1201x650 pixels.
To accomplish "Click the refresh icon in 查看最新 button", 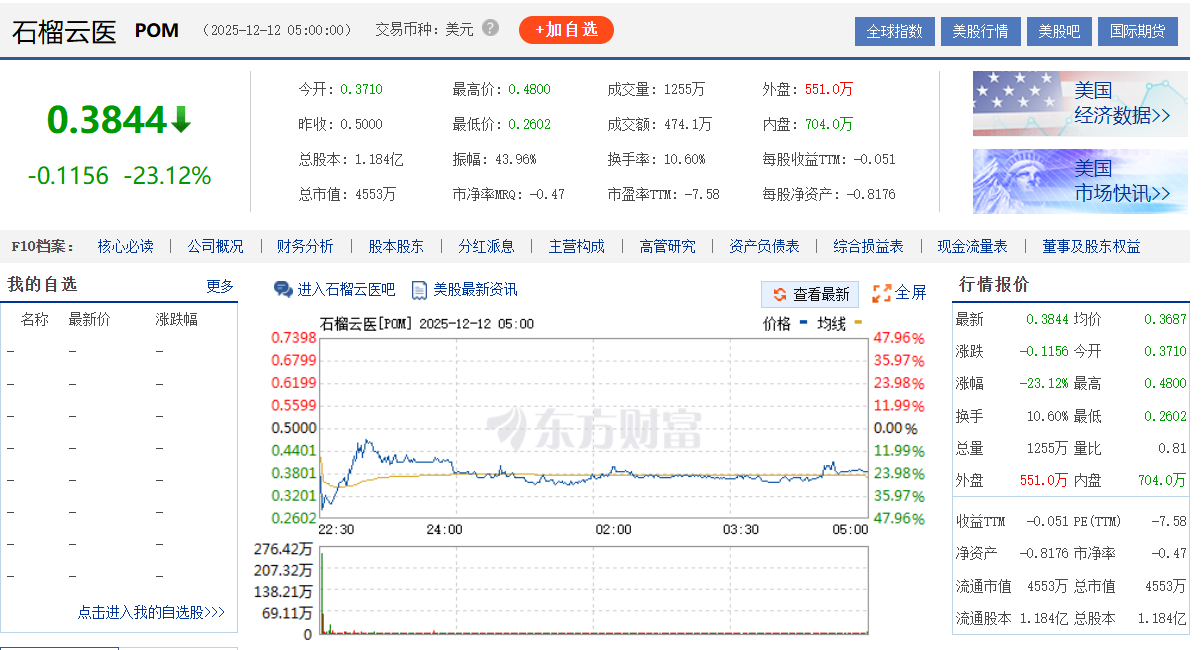I will coord(779,294).
